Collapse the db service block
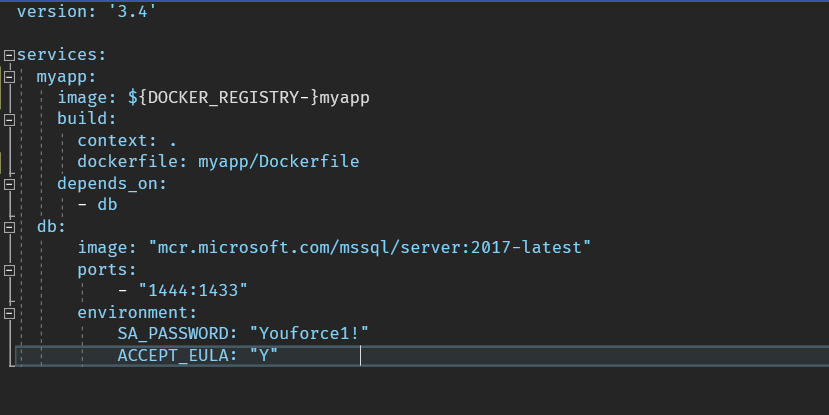Screen dimensions: 829x415 click(9, 227)
